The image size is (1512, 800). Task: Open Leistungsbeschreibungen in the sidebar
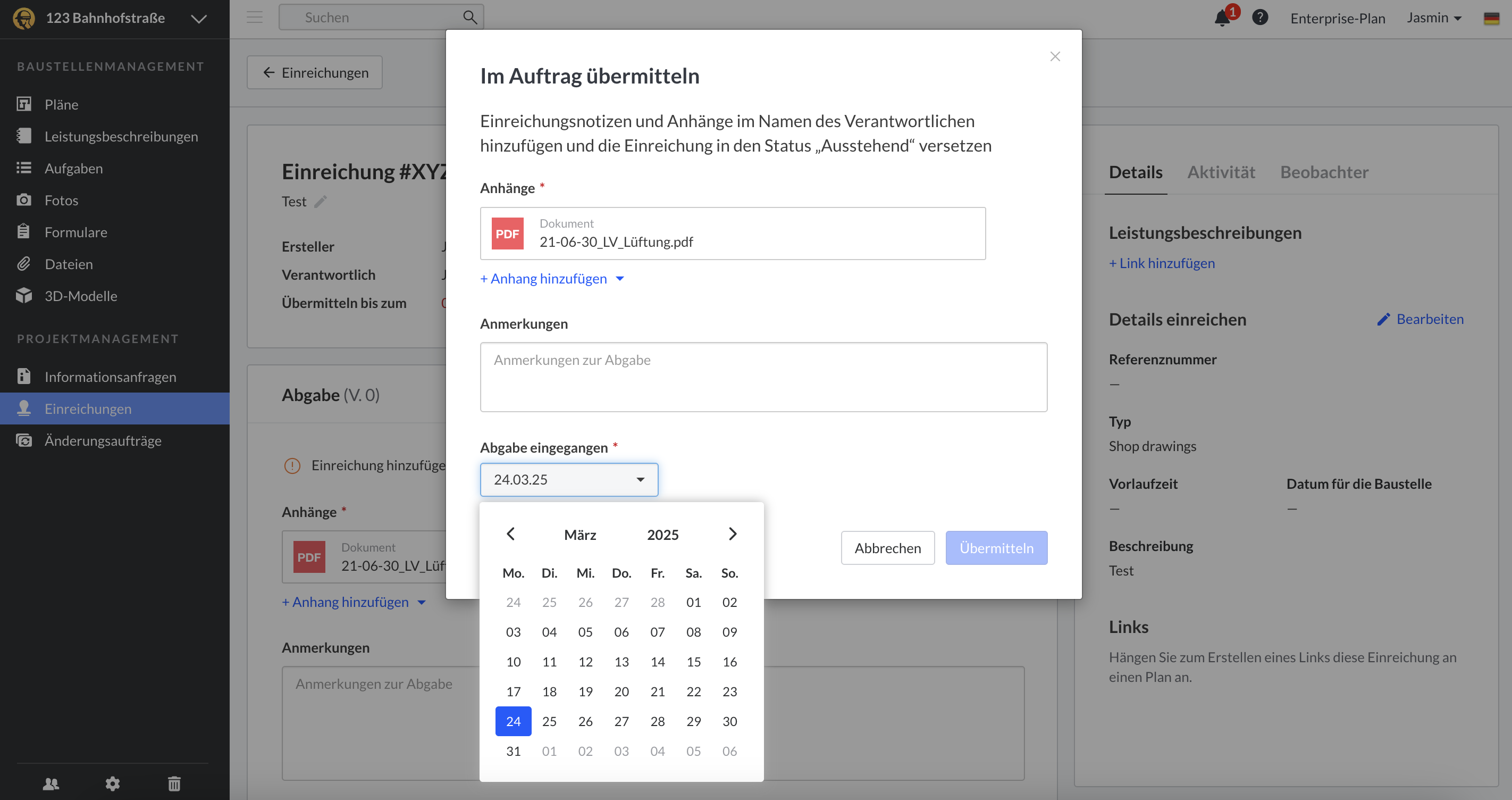(x=115, y=136)
